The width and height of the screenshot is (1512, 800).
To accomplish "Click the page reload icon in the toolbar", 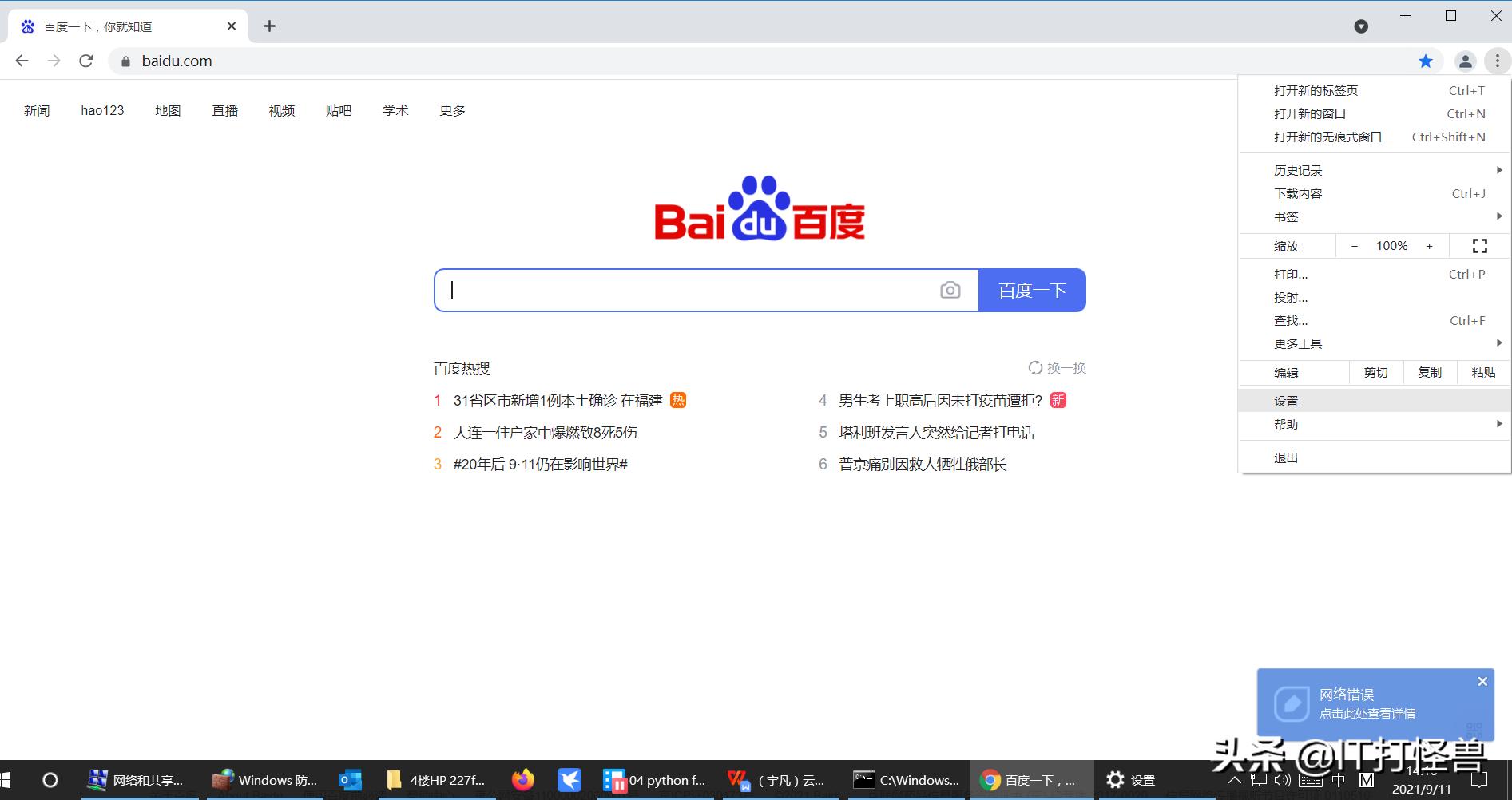I will pyautogui.click(x=86, y=61).
